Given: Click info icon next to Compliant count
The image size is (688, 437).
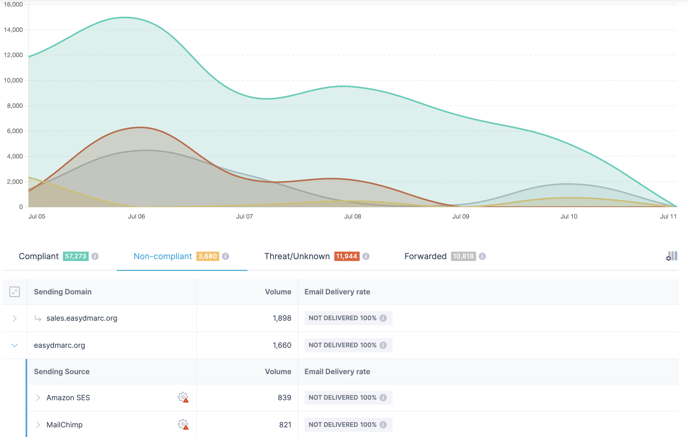Looking at the screenshot, I should [x=96, y=257].
